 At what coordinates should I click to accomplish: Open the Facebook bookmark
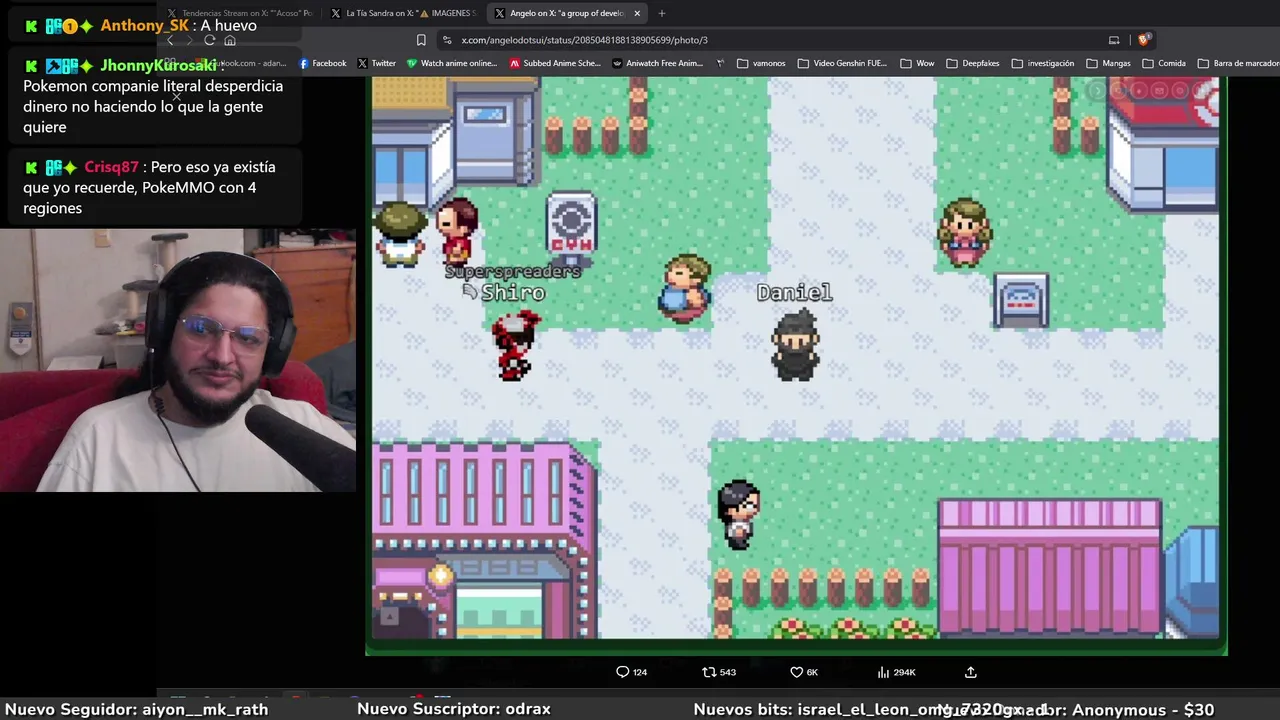pyautogui.click(x=323, y=63)
